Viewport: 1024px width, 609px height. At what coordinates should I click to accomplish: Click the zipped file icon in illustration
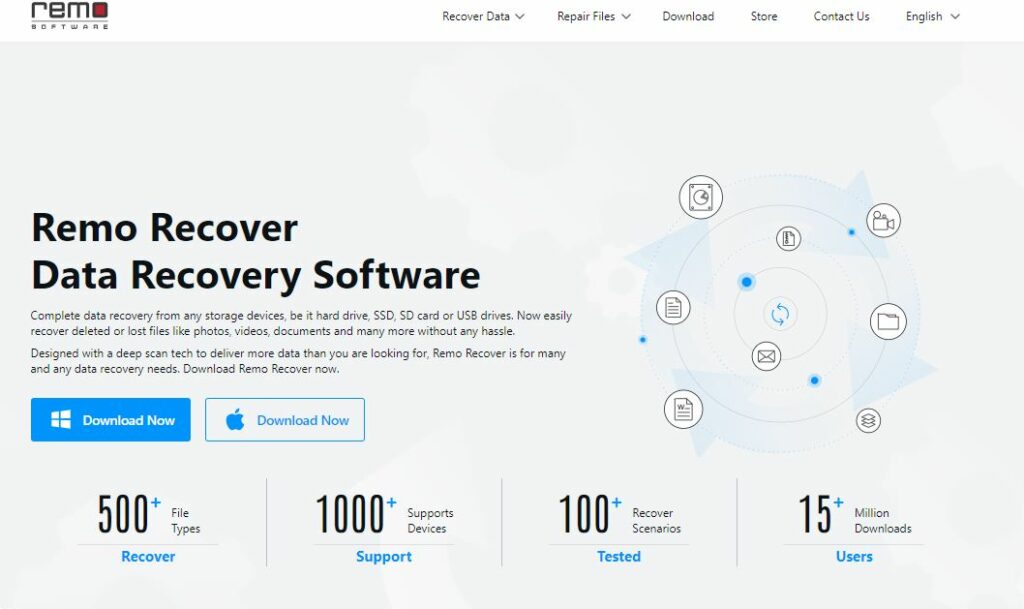pyautogui.click(x=788, y=238)
